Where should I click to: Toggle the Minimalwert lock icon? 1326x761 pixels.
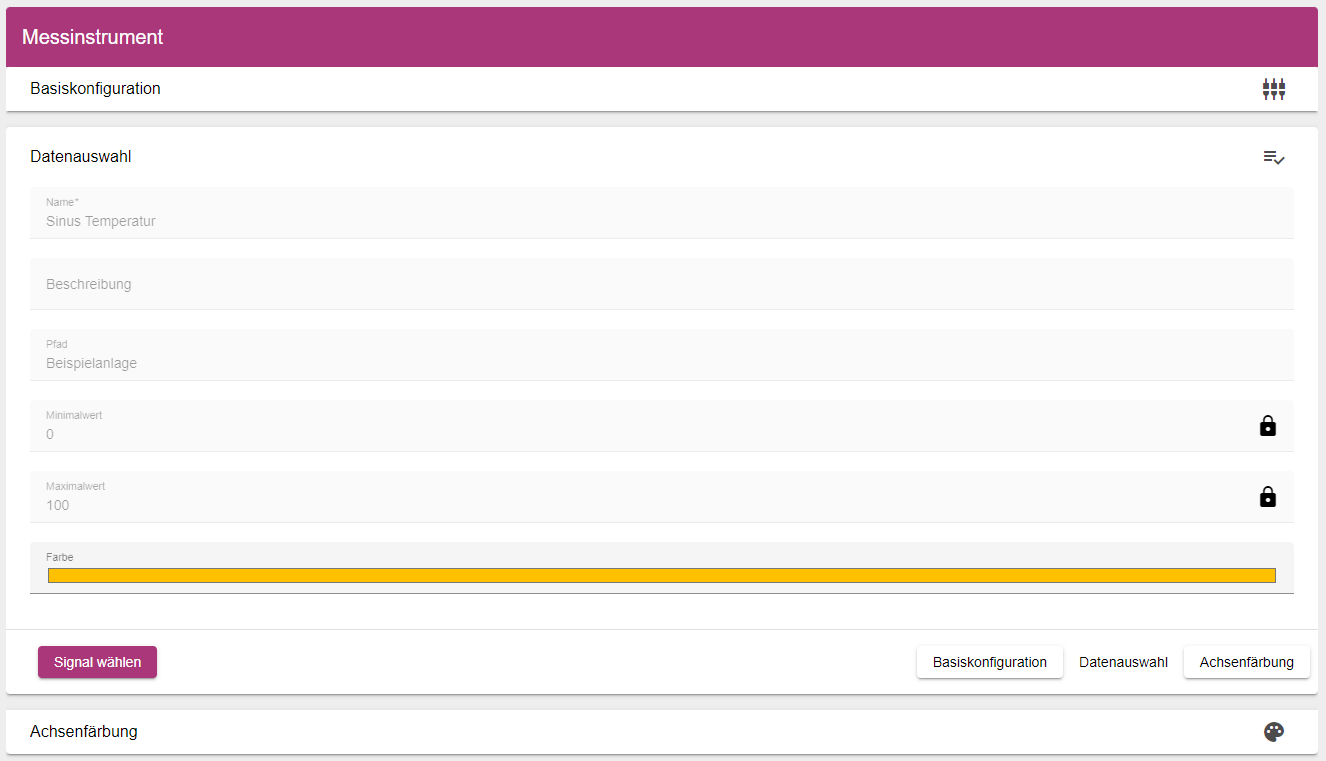(1267, 426)
